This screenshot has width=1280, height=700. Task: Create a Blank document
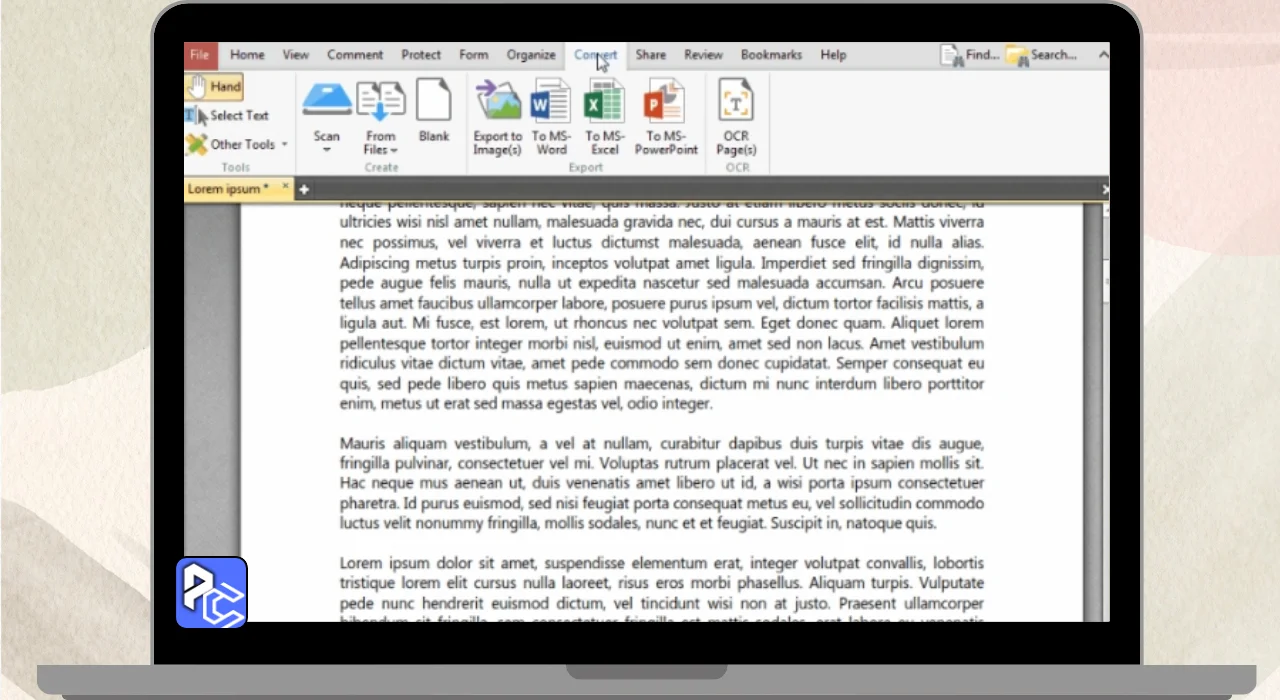[x=434, y=111]
